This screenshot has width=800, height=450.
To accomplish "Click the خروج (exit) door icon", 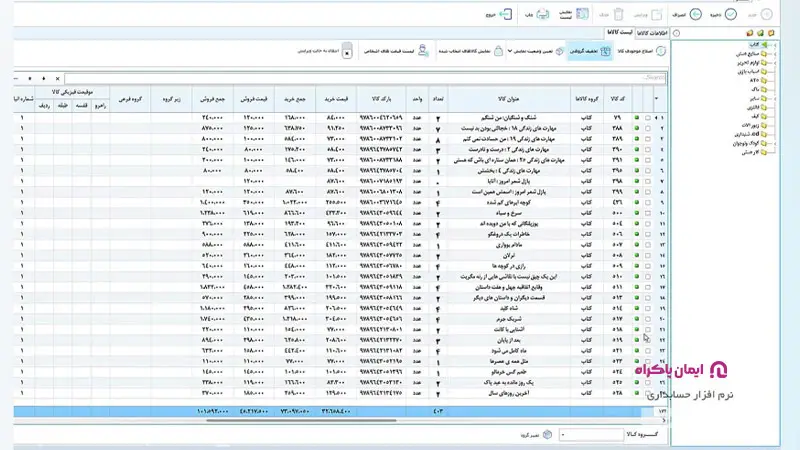I will (x=506, y=15).
